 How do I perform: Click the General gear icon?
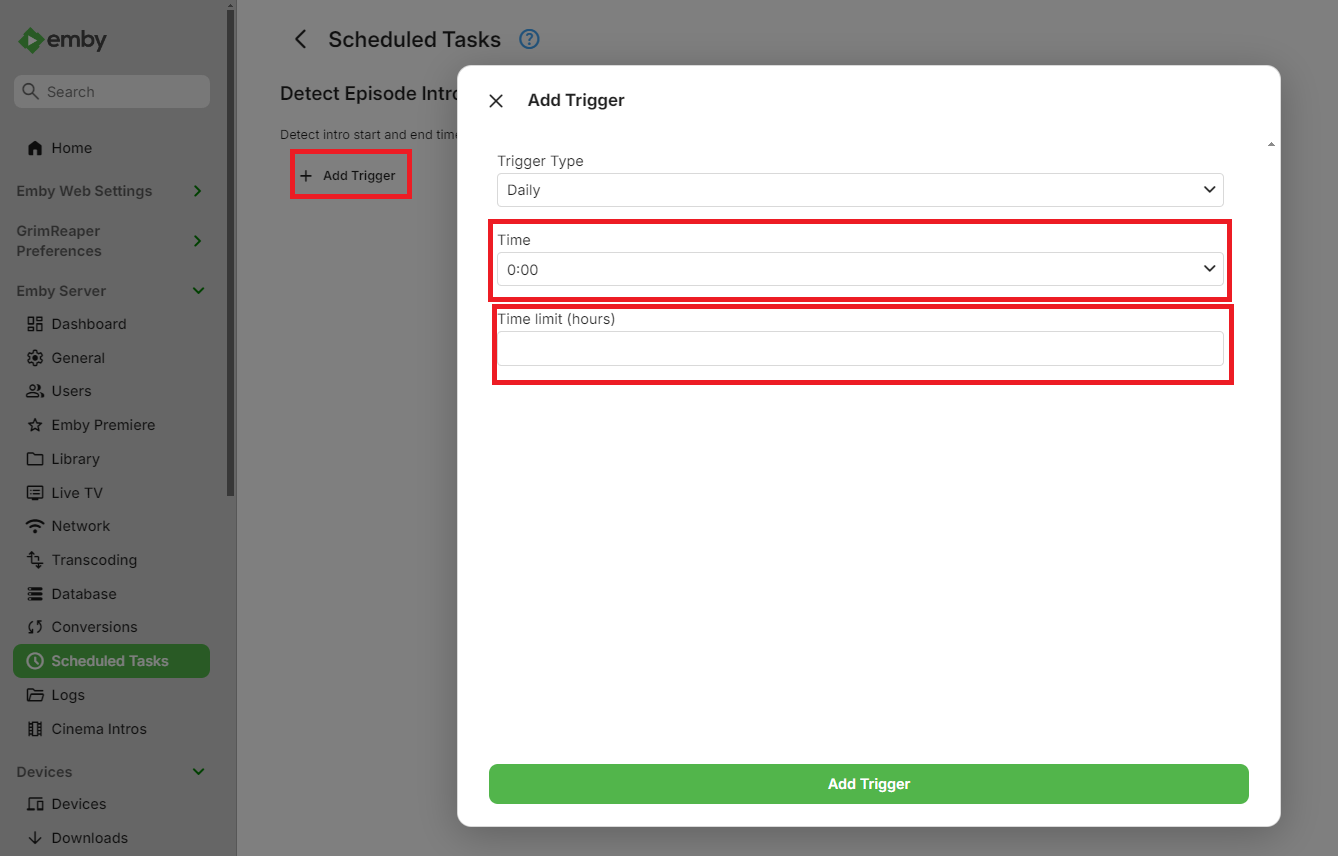pyautogui.click(x=35, y=358)
